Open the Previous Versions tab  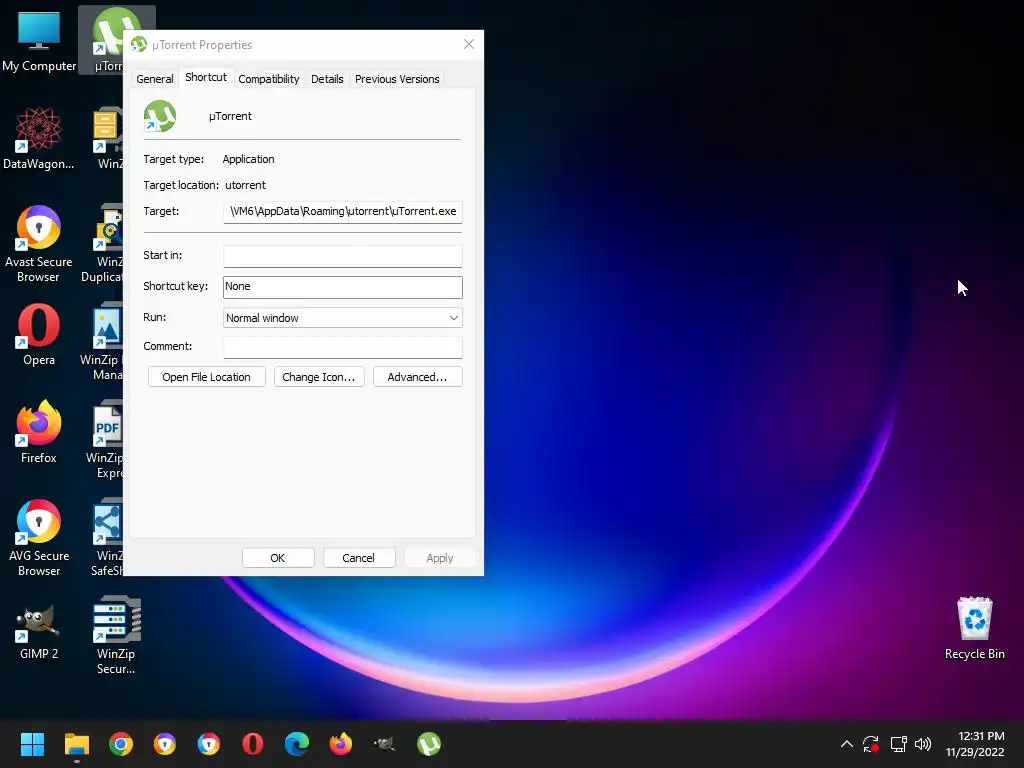(397, 79)
